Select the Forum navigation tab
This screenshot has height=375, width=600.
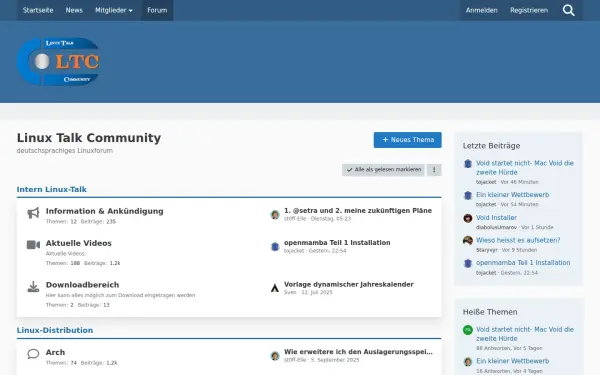pyautogui.click(x=157, y=10)
